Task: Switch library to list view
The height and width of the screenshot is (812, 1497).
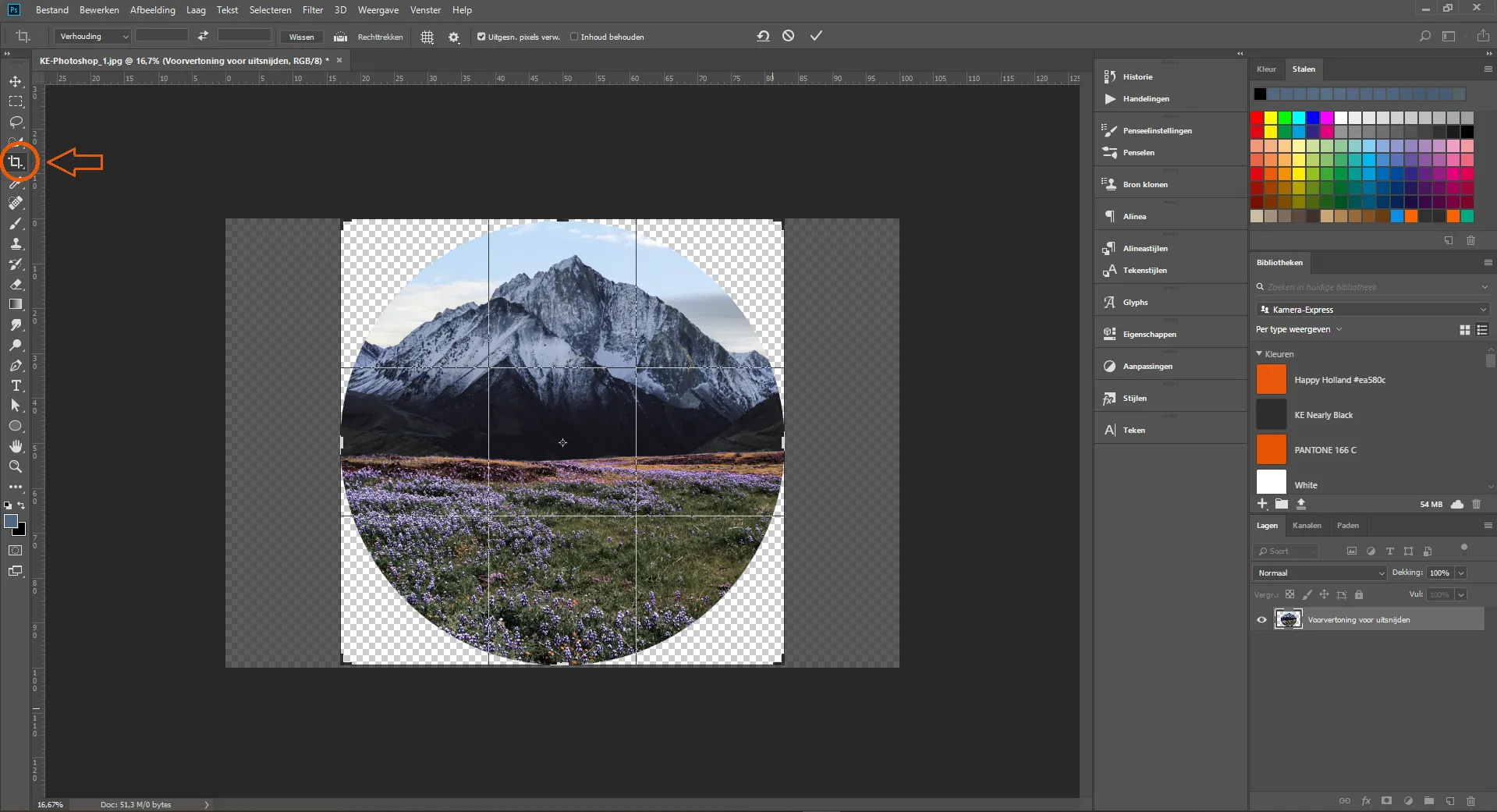Action: (1482, 330)
